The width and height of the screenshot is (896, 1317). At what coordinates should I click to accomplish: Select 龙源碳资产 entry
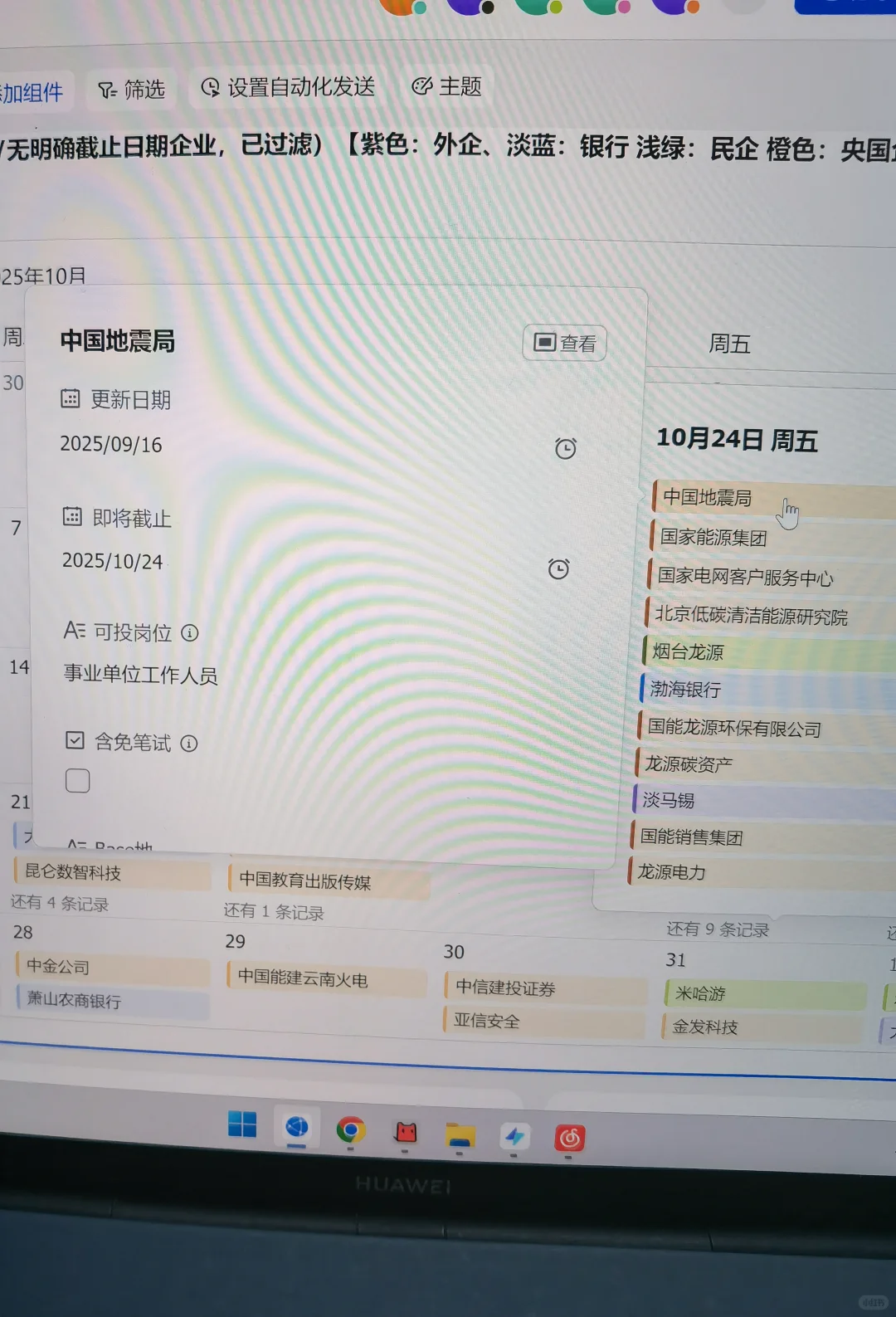(764, 764)
